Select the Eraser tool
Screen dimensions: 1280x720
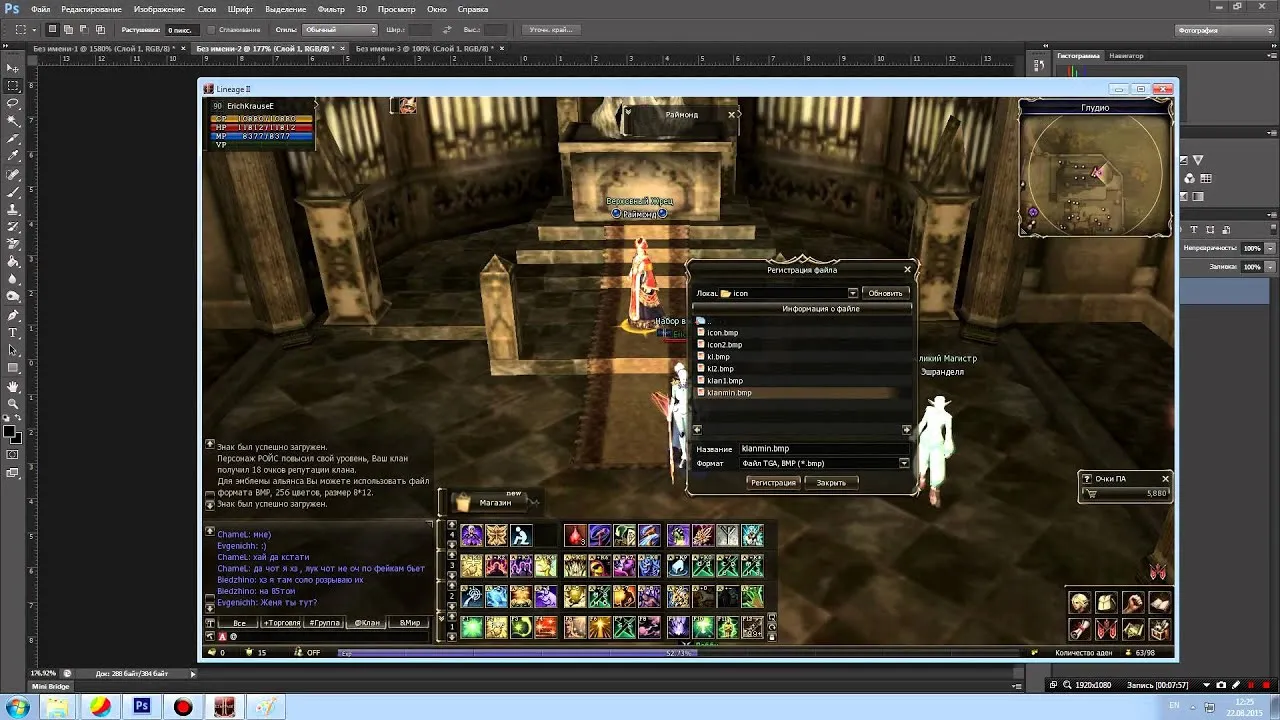point(13,244)
